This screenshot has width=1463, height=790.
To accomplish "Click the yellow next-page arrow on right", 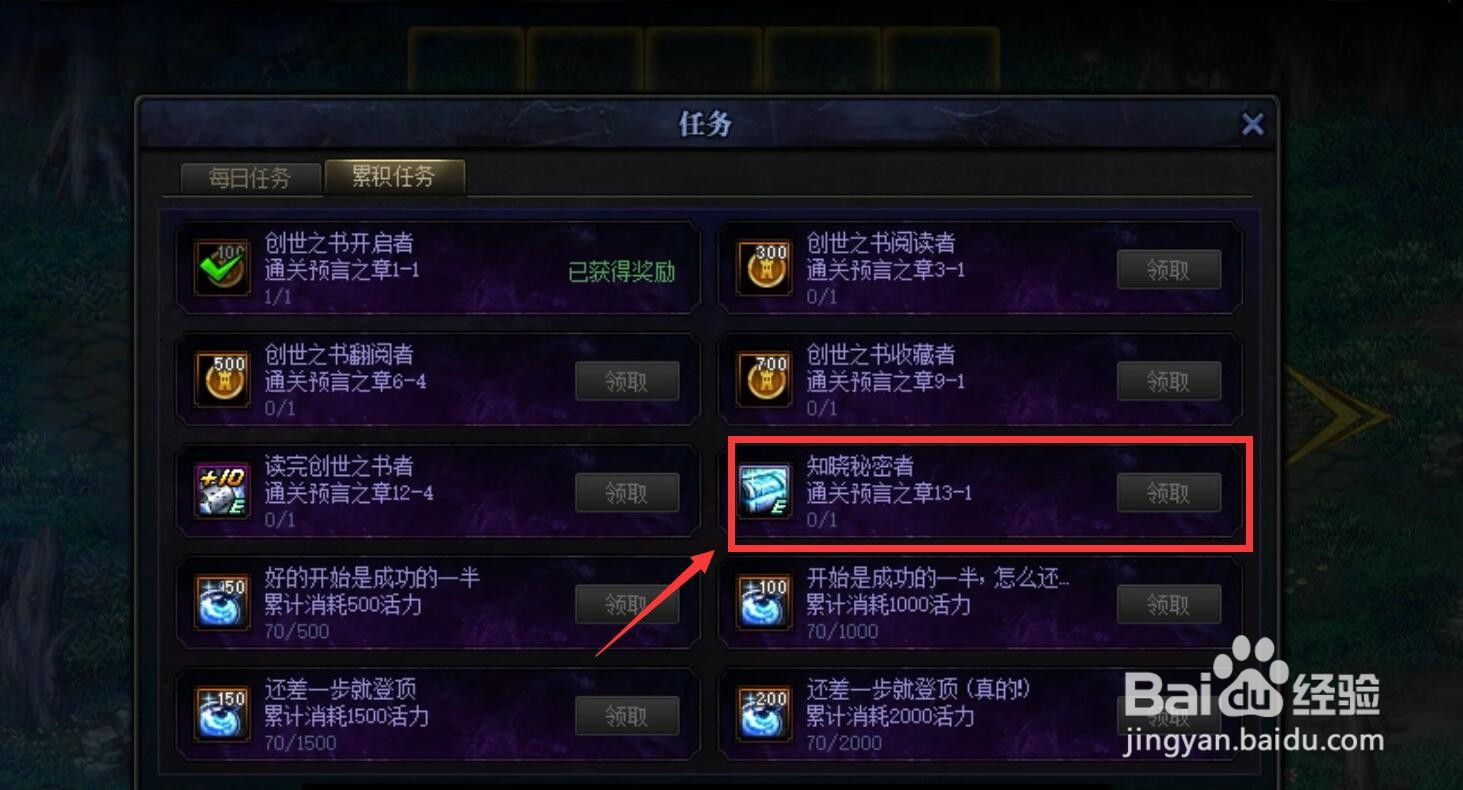I will click(x=1340, y=415).
